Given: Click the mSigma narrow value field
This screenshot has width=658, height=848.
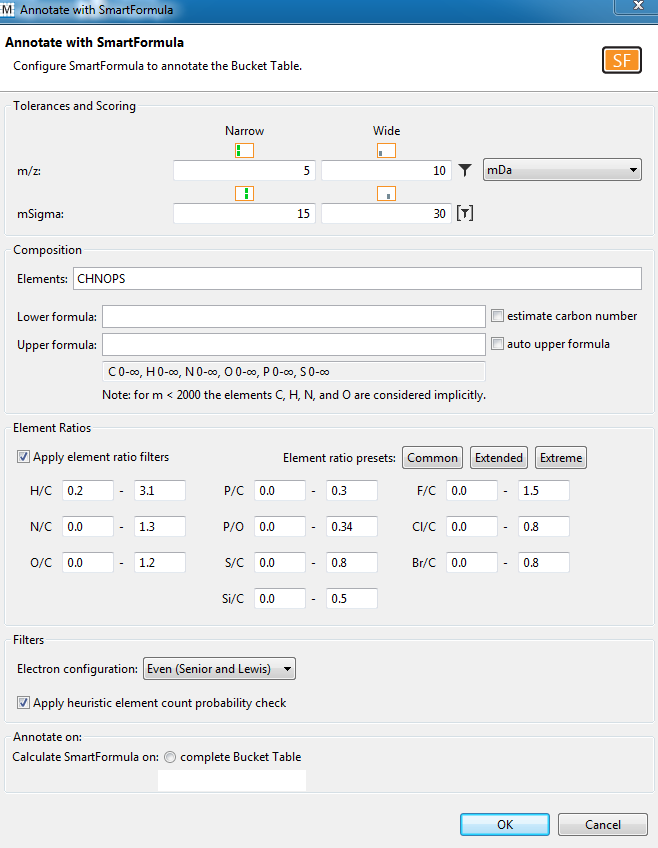Looking at the screenshot, I should (244, 214).
